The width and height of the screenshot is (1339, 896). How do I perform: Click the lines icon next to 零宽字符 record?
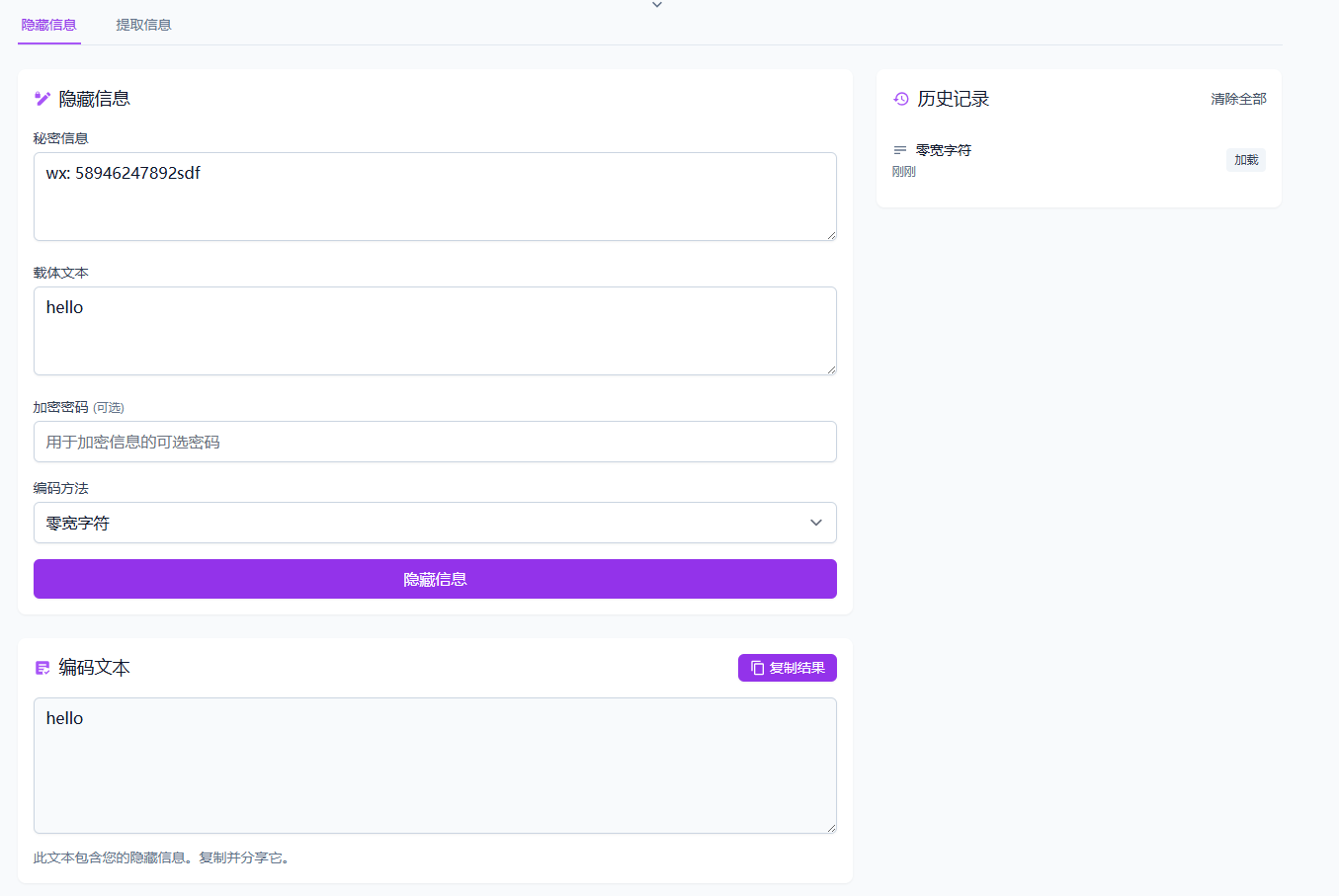pos(900,150)
